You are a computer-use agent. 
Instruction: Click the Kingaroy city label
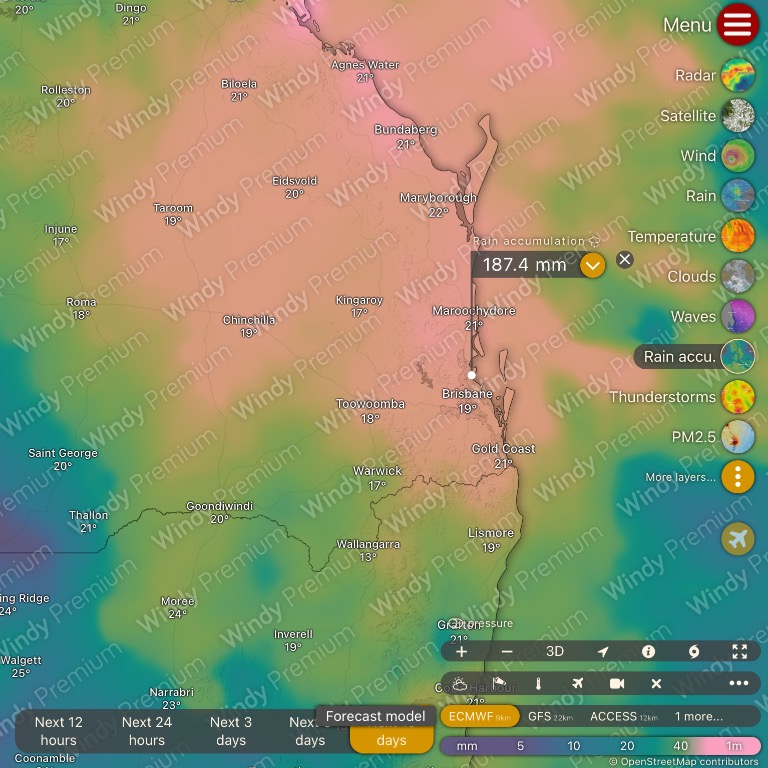(359, 300)
